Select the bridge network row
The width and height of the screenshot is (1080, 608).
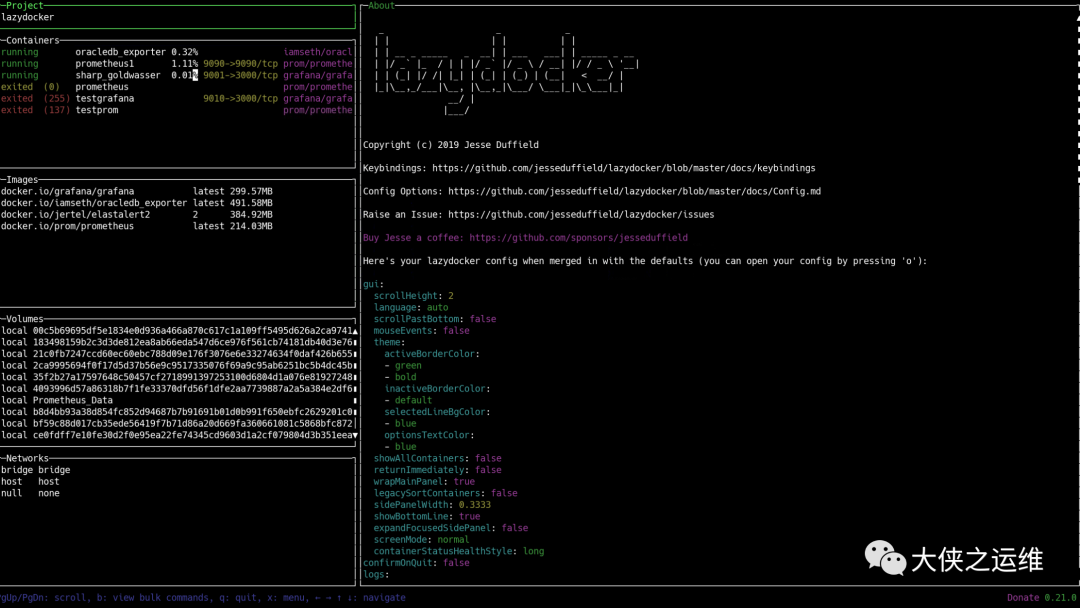click(x=36, y=470)
